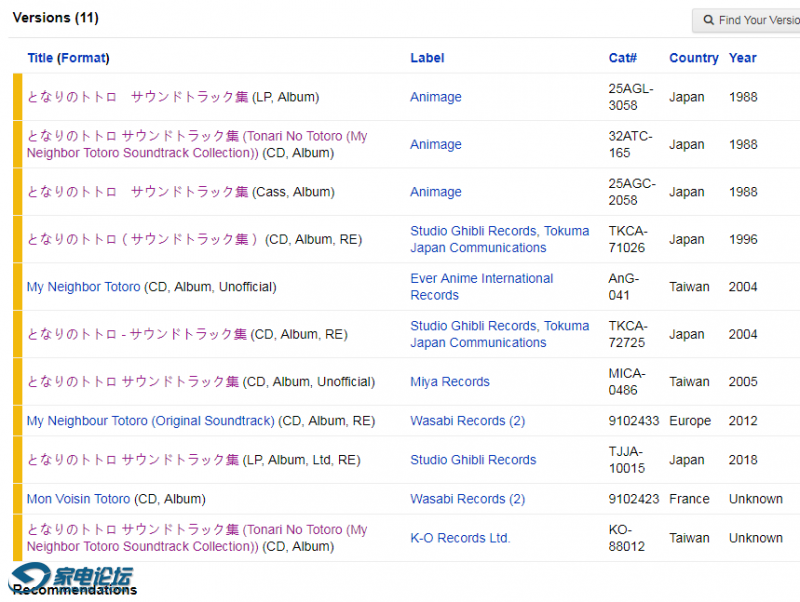Open the 1988 LP, Album version title

coord(138,97)
